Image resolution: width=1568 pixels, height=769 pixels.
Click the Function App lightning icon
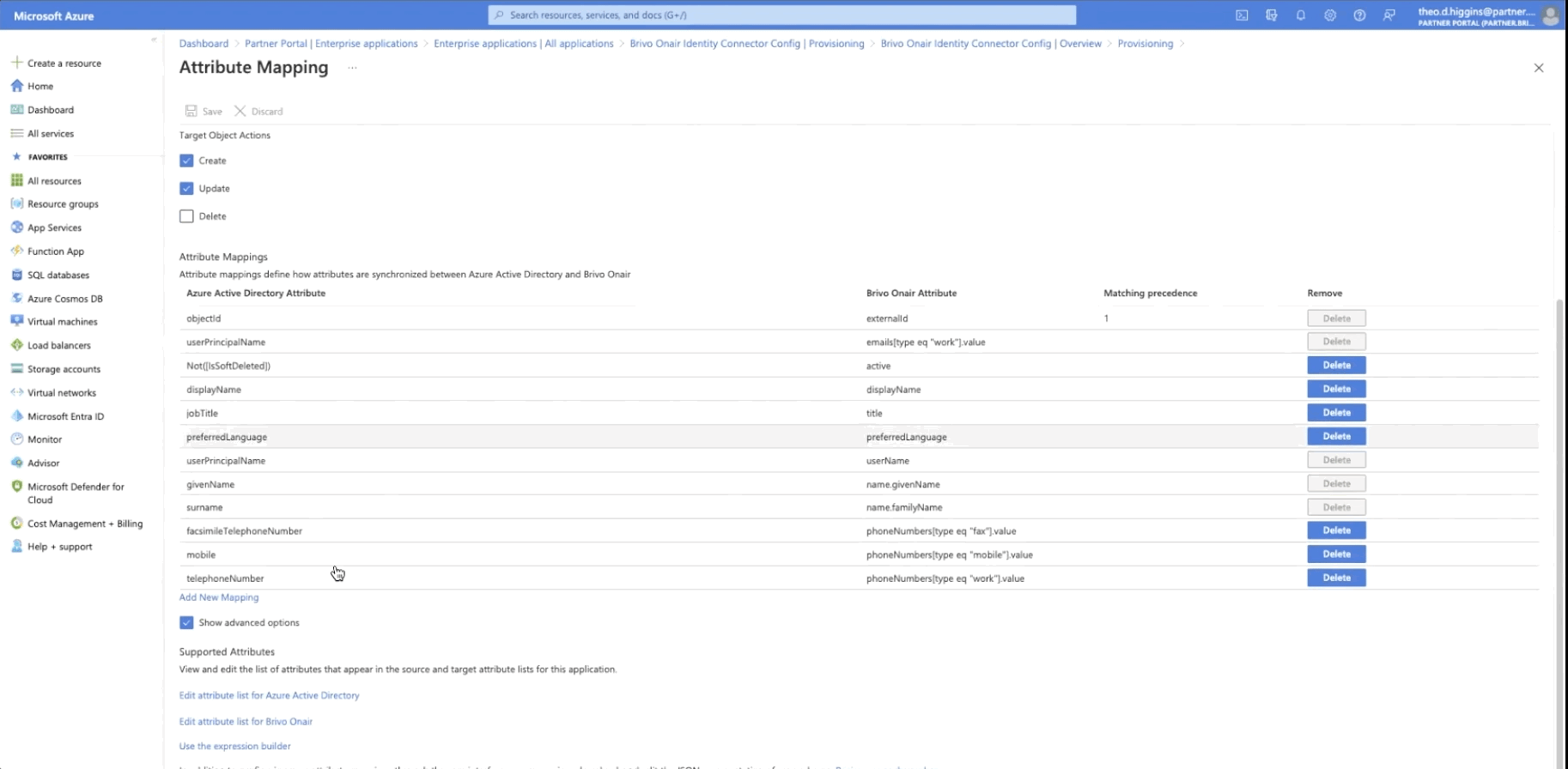click(x=16, y=251)
